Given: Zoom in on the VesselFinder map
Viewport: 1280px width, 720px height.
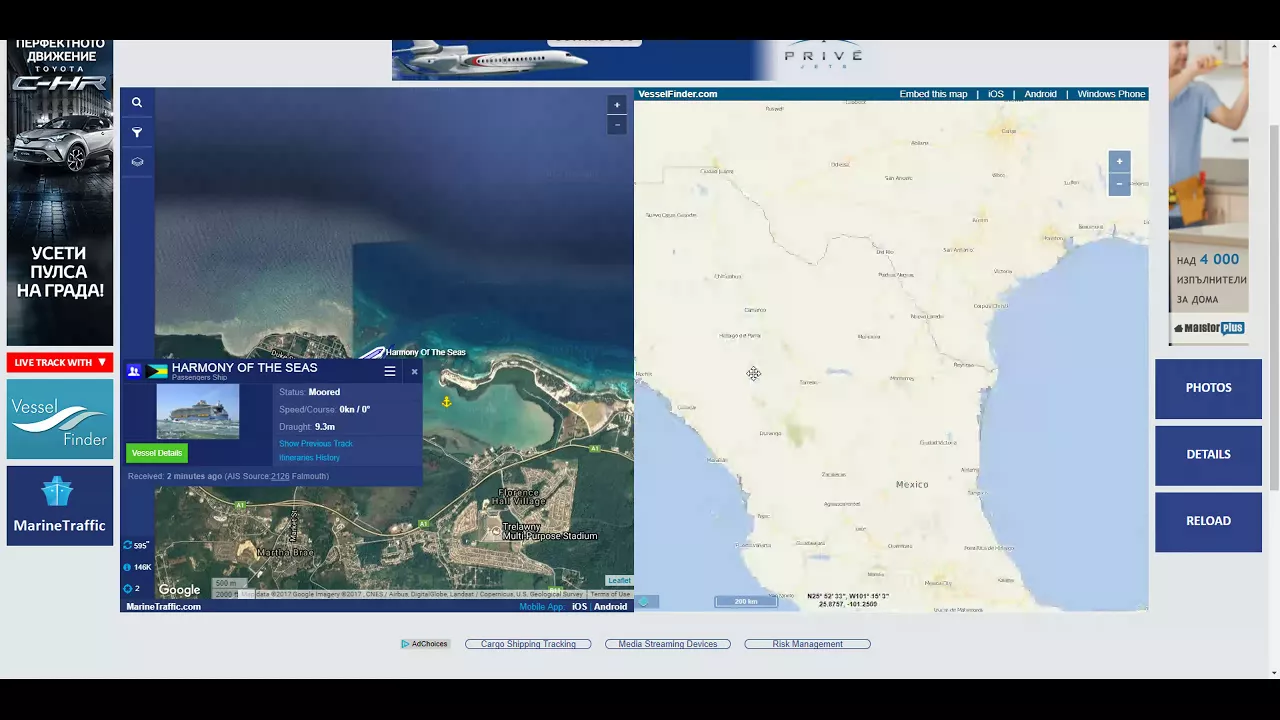Looking at the screenshot, I should 1119,161.
